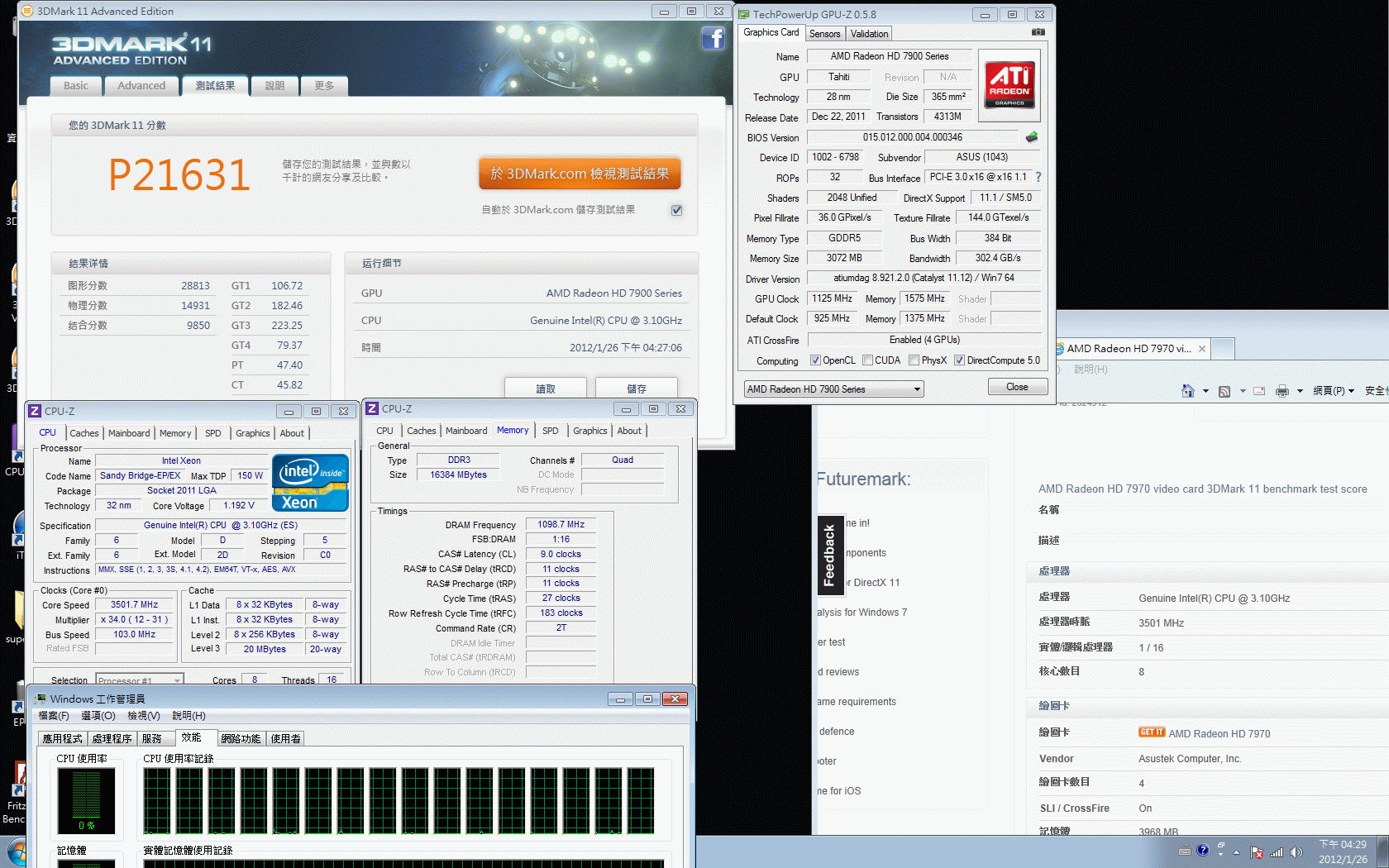Click the 儲存 button in 3DMark 11

(637, 388)
